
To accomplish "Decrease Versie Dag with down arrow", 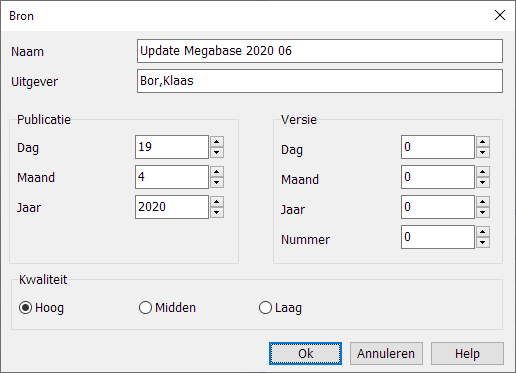I will (483, 152).
